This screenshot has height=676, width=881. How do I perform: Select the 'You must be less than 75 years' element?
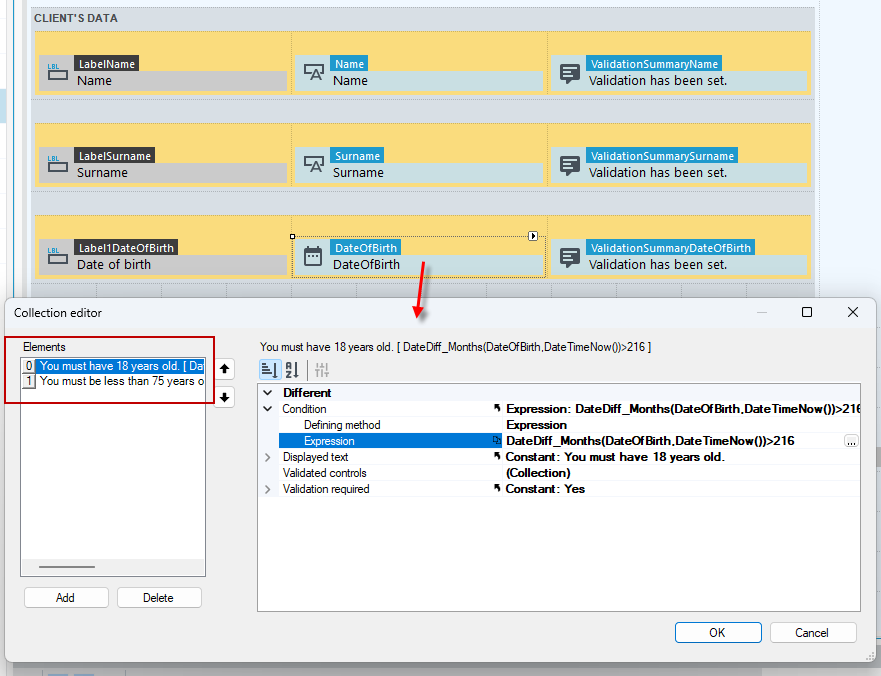point(113,381)
